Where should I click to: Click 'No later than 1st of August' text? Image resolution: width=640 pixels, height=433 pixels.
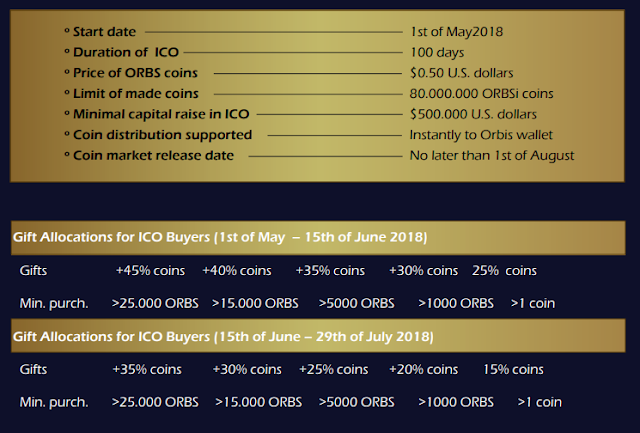(491, 155)
